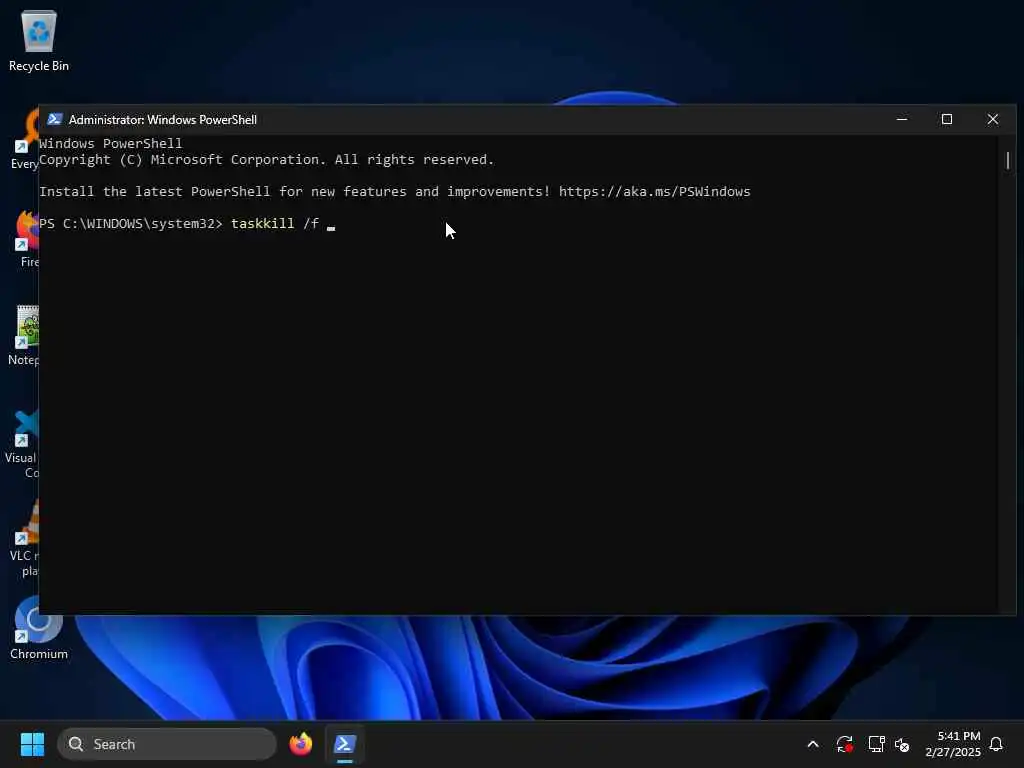Select the Notepad++ desktop shortcut

25,336
